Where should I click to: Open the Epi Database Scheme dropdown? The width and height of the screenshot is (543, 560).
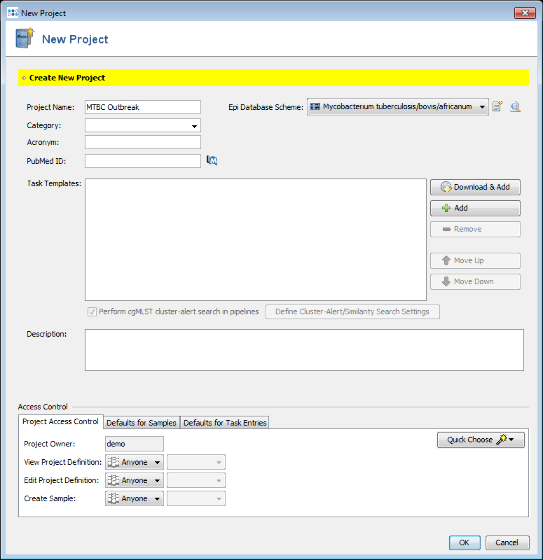(398, 107)
